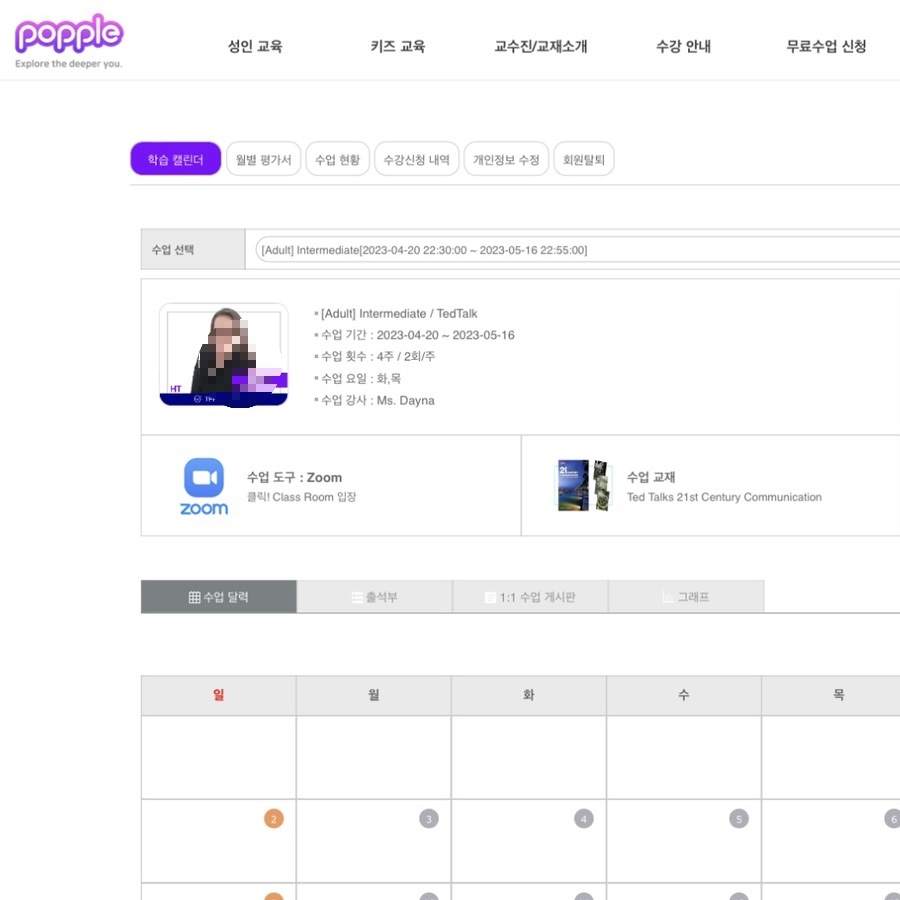Switch to the 1:1 수업 게시판 tab
Viewport: 900px width, 900px height.
click(530, 597)
